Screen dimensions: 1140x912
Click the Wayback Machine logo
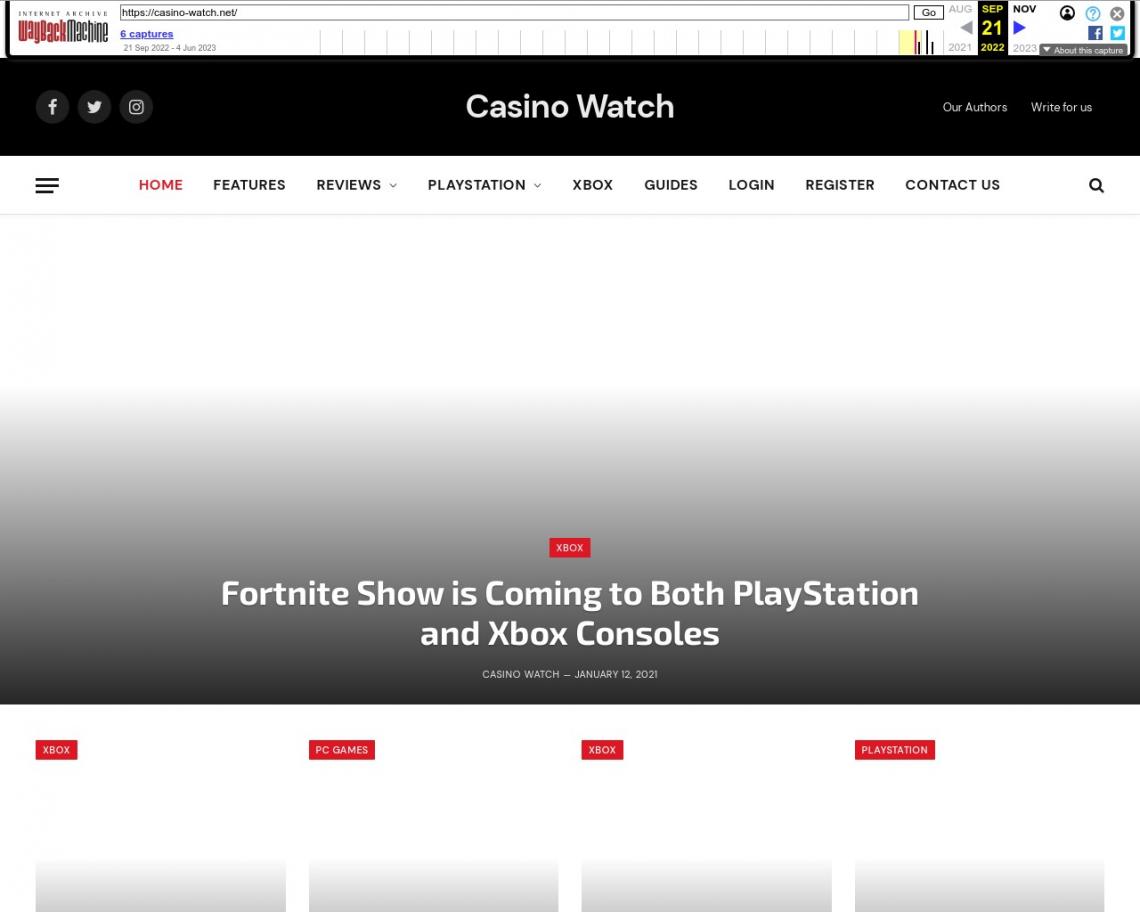(63, 28)
